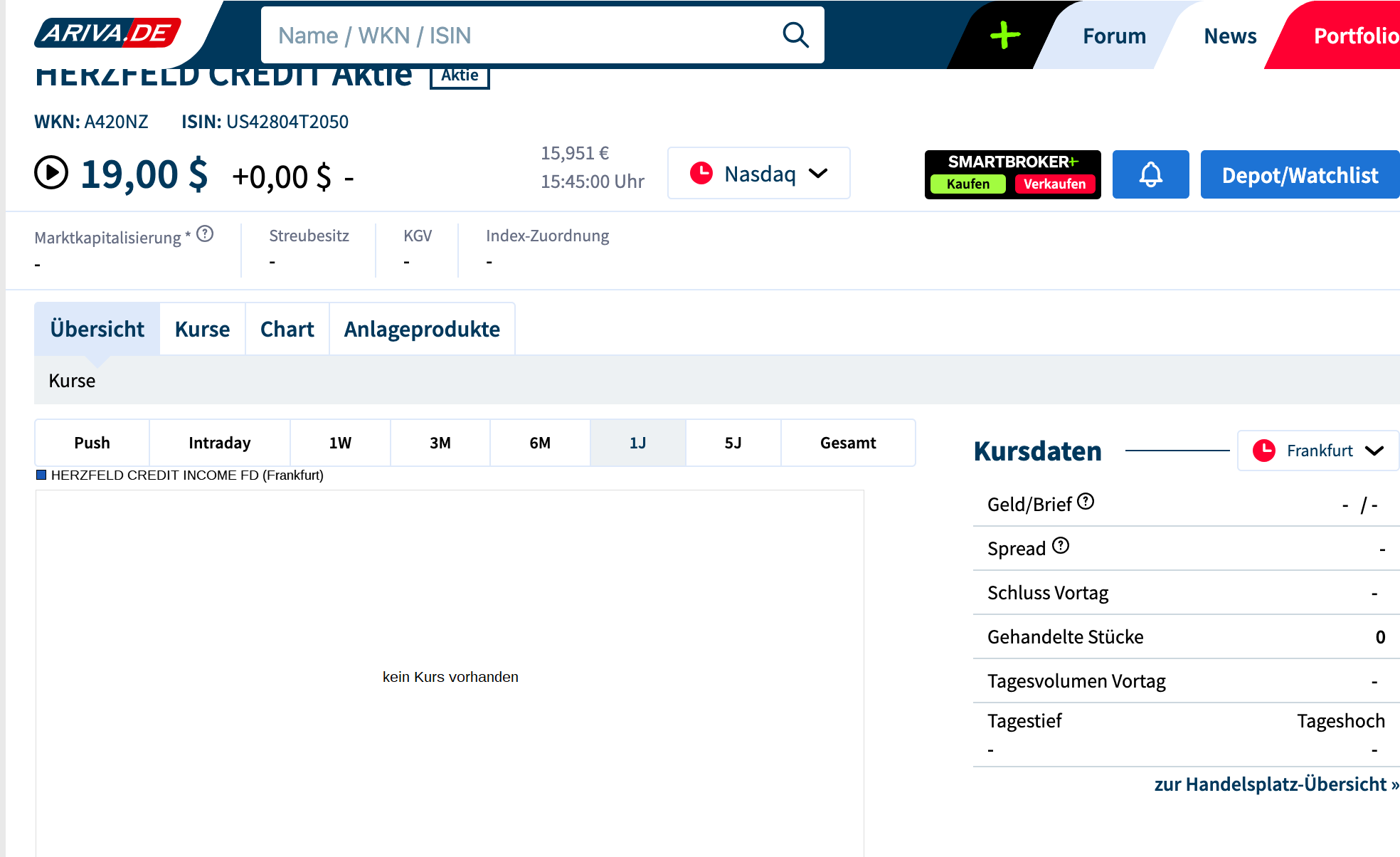Viewport: 1400px width, 857px height.
Task: Open the Geld/Brief help icon
Action: (x=1086, y=502)
